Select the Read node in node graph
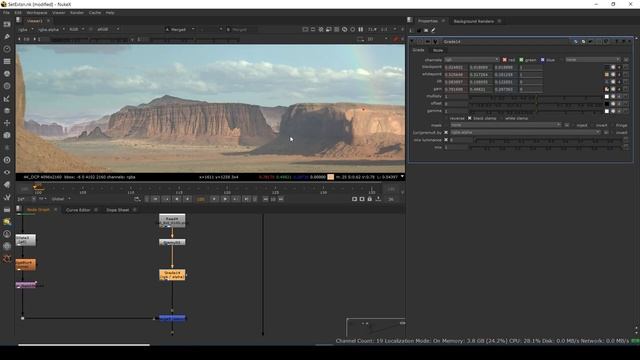The height and width of the screenshot is (360, 640). [x=172, y=220]
